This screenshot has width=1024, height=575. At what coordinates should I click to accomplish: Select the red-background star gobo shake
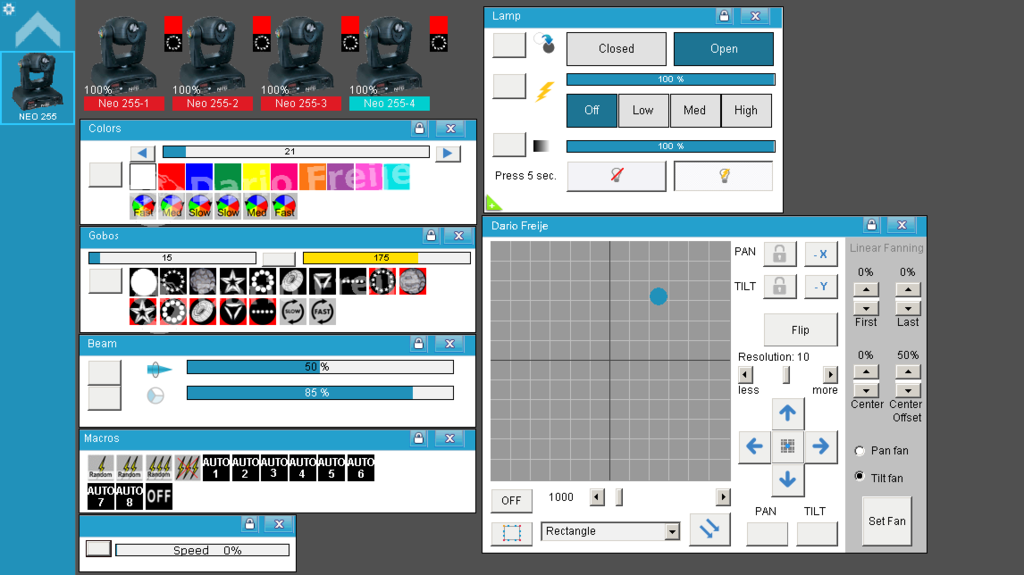click(x=143, y=312)
